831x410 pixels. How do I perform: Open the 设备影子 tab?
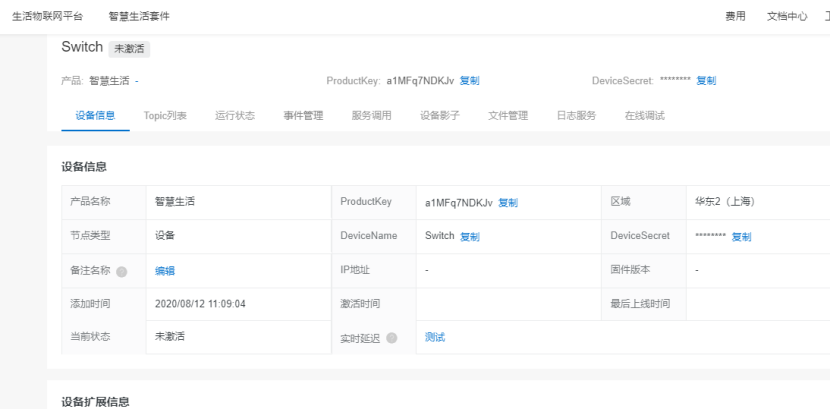point(440,115)
